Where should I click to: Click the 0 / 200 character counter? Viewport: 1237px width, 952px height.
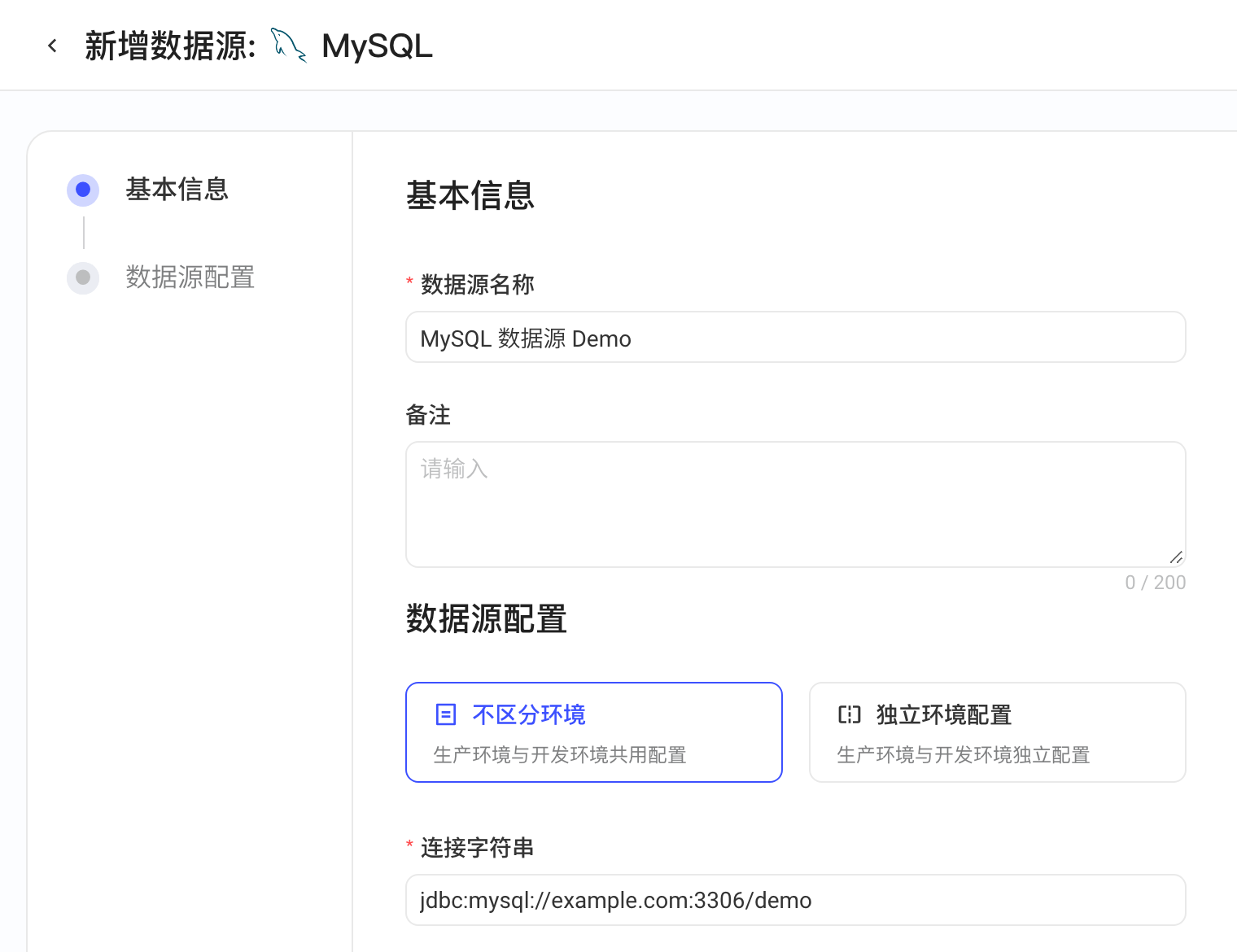tap(1155, 583)
